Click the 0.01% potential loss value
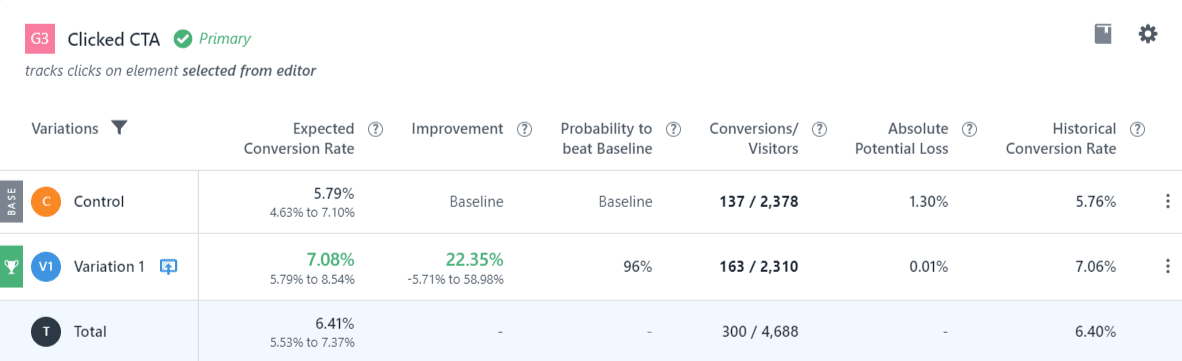Image resolution: width=1182 pixels, height=361 pixels. [930, 266]
